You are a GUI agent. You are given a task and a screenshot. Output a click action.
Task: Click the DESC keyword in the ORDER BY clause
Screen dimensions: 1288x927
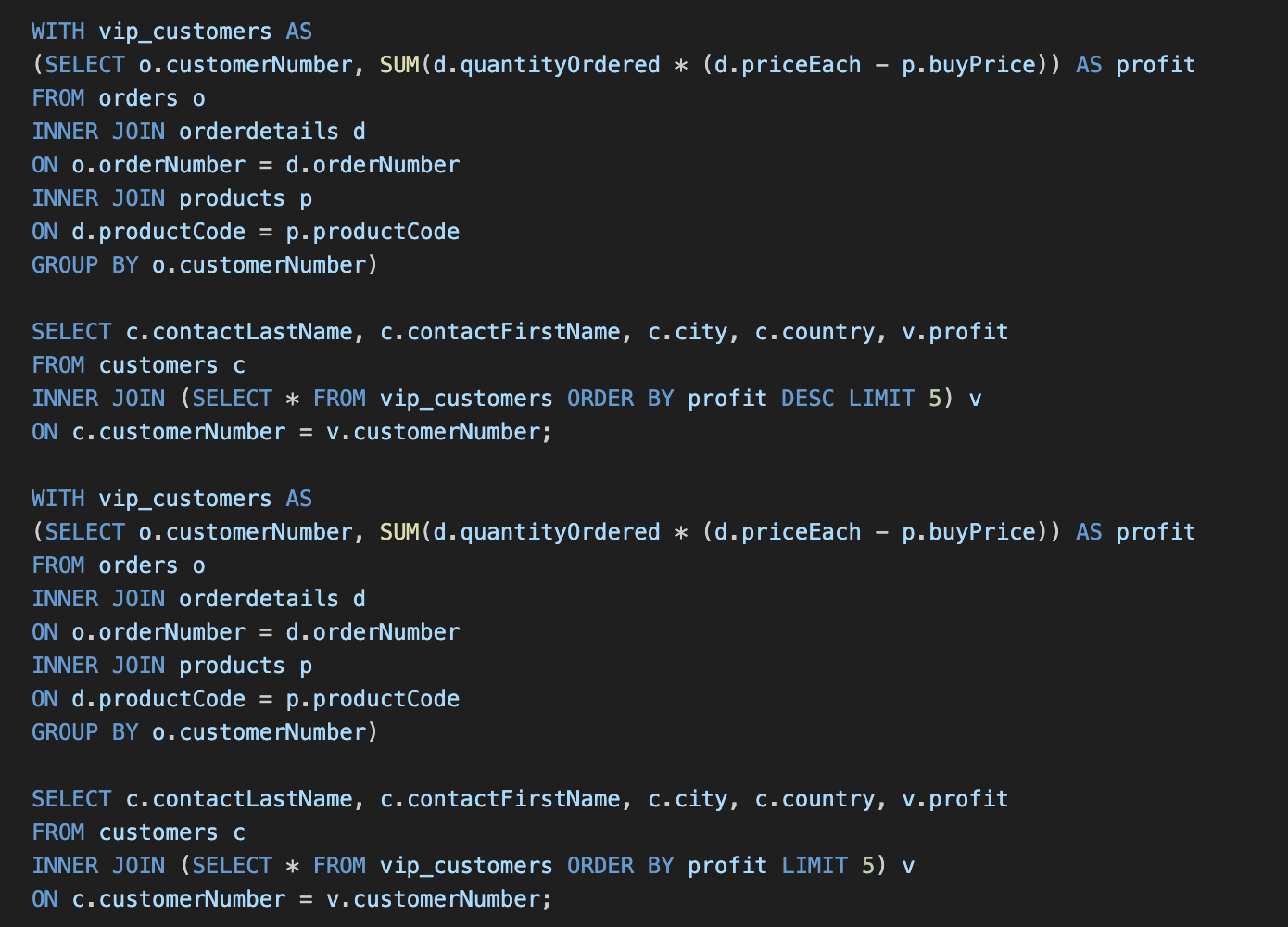(x=807, y=399)
